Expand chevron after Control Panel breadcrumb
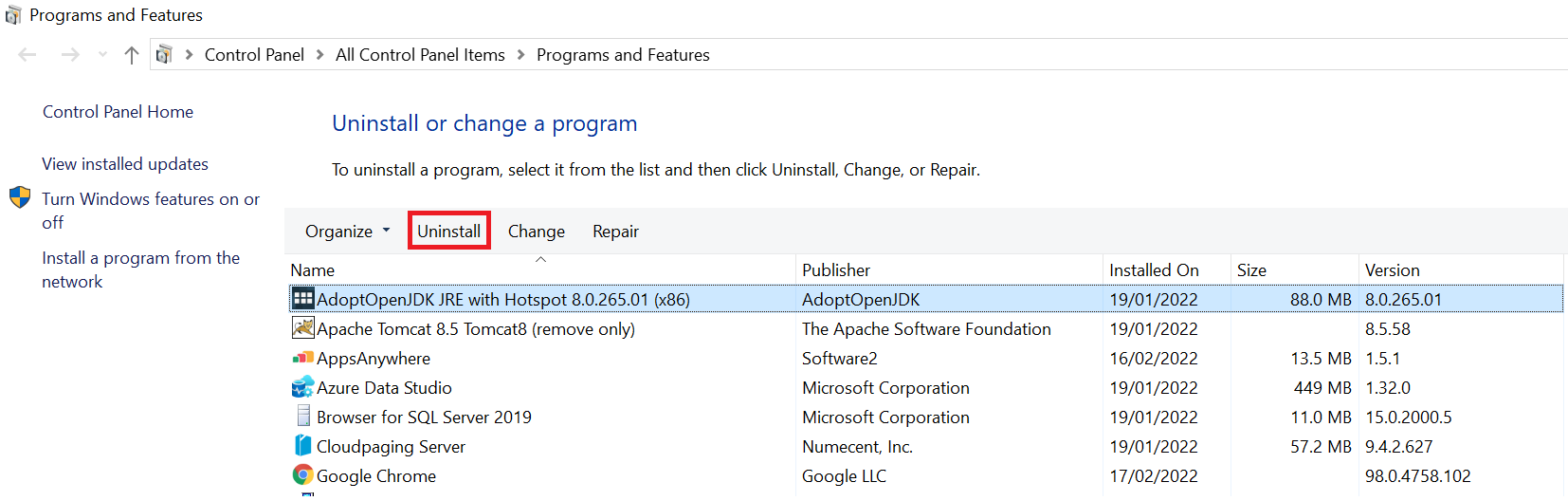This screenshot has width=1568, height=501. pos(319,55)
